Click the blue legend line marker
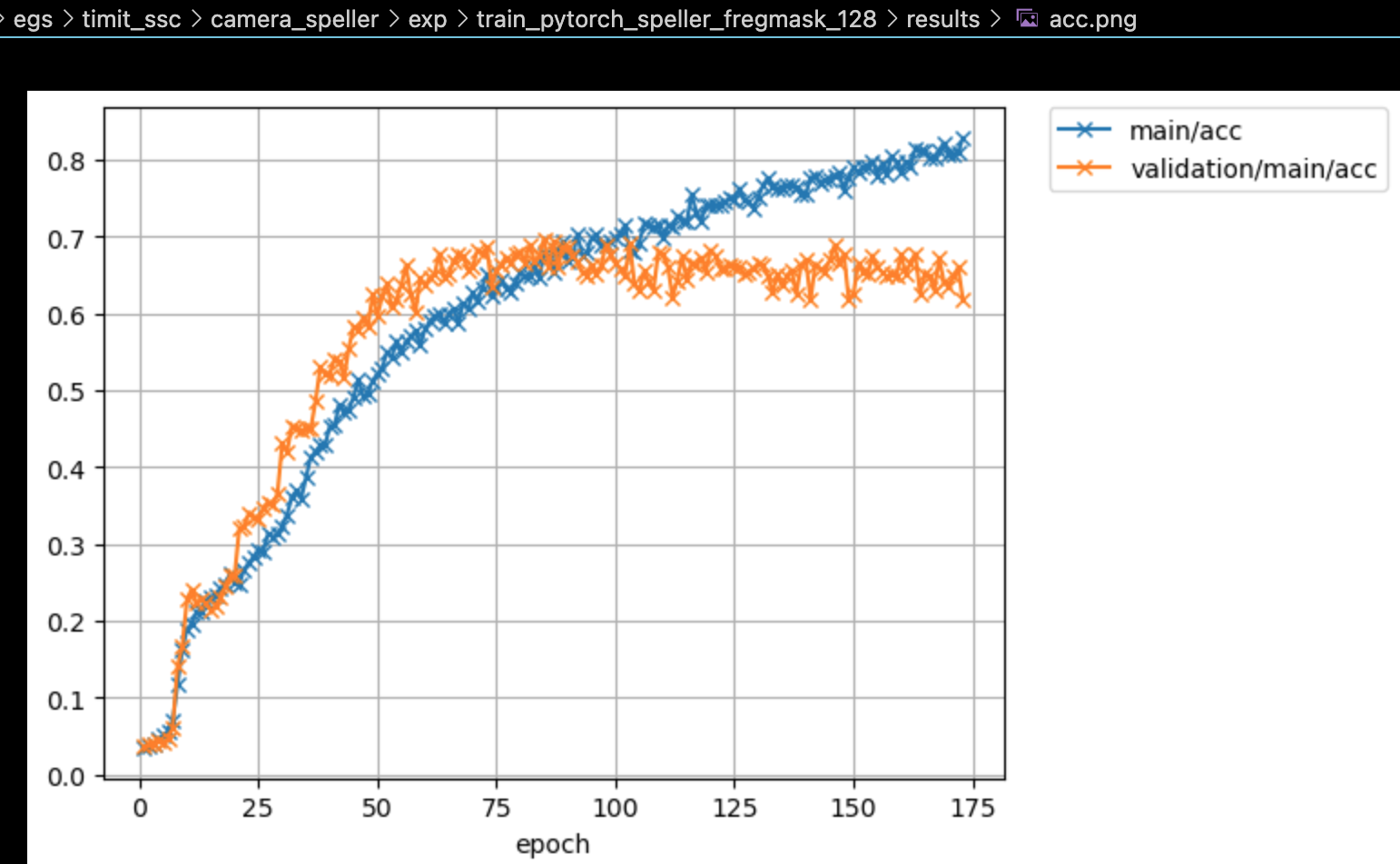This screenshot has height=864, width=1400. pos(1084,130)
